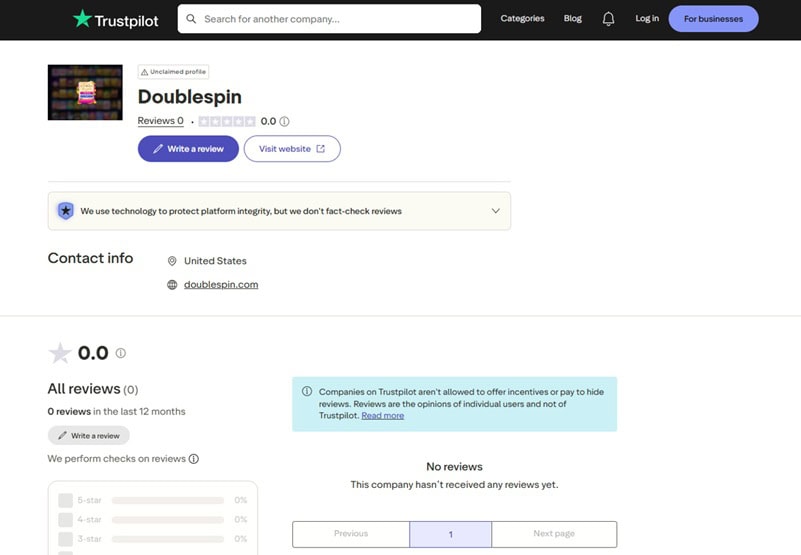Click the globe icon beside website

click(172, 285)
